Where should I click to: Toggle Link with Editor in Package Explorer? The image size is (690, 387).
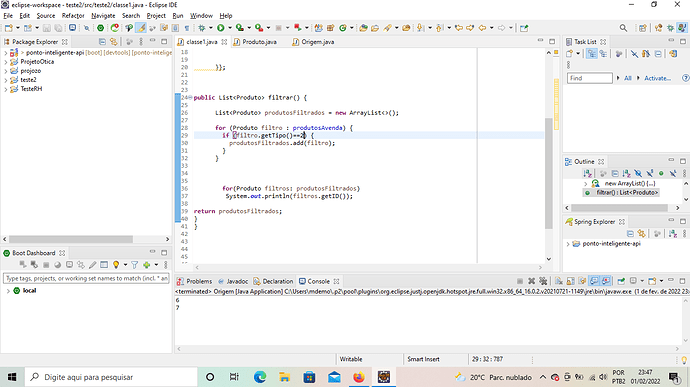114,42
